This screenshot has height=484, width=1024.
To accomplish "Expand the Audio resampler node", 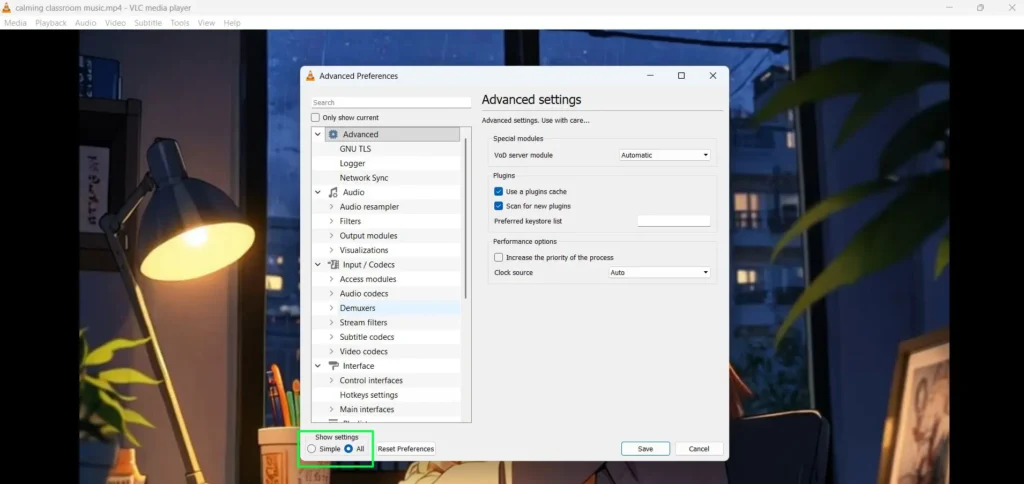I will click(331, 207).
